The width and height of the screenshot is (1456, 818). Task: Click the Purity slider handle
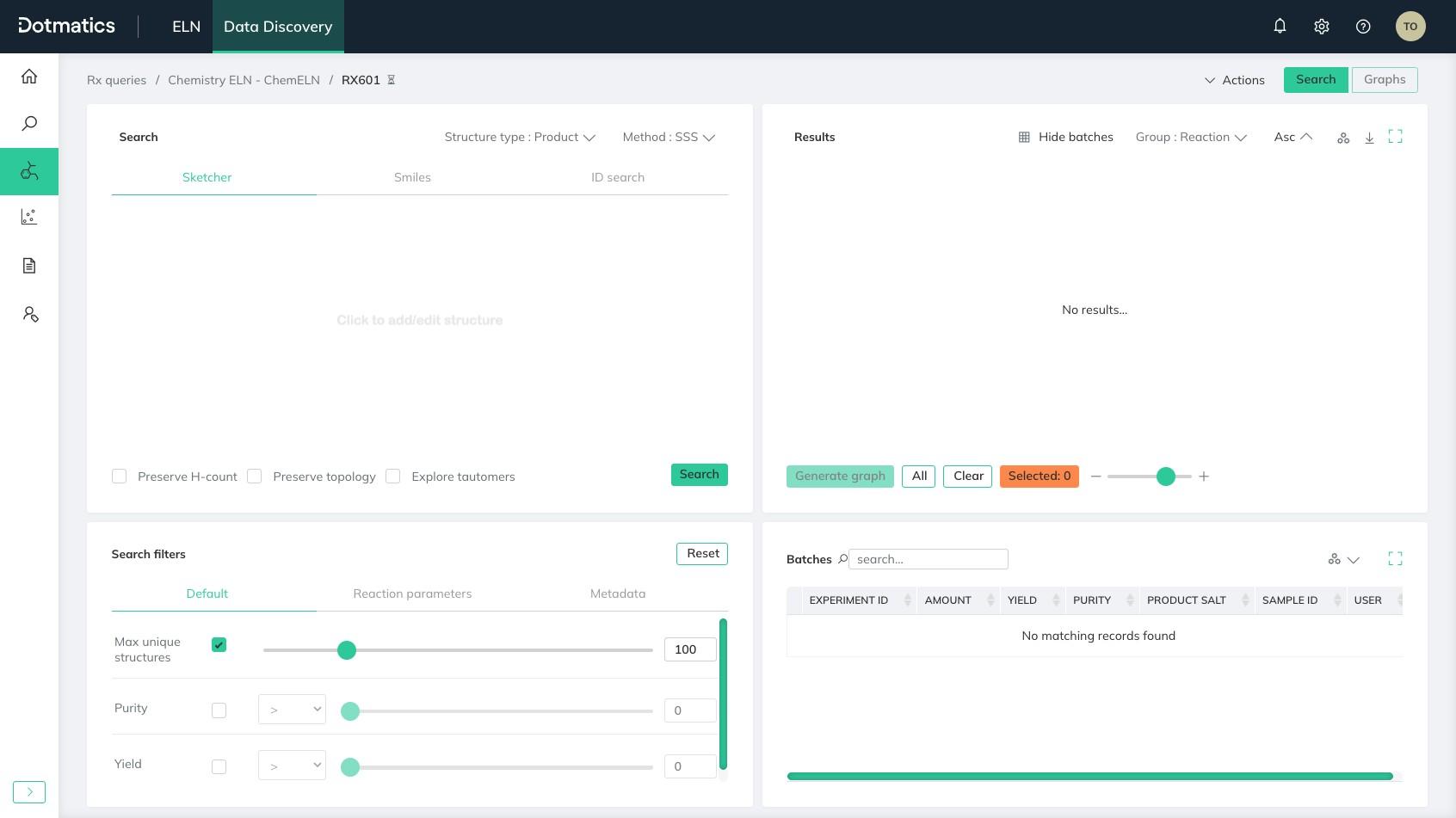350,711
